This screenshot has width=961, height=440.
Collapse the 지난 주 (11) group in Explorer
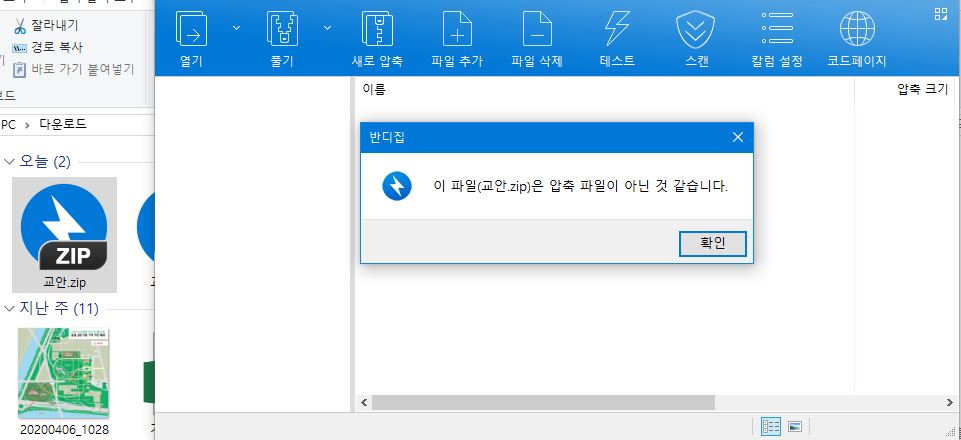click(9, 308)
